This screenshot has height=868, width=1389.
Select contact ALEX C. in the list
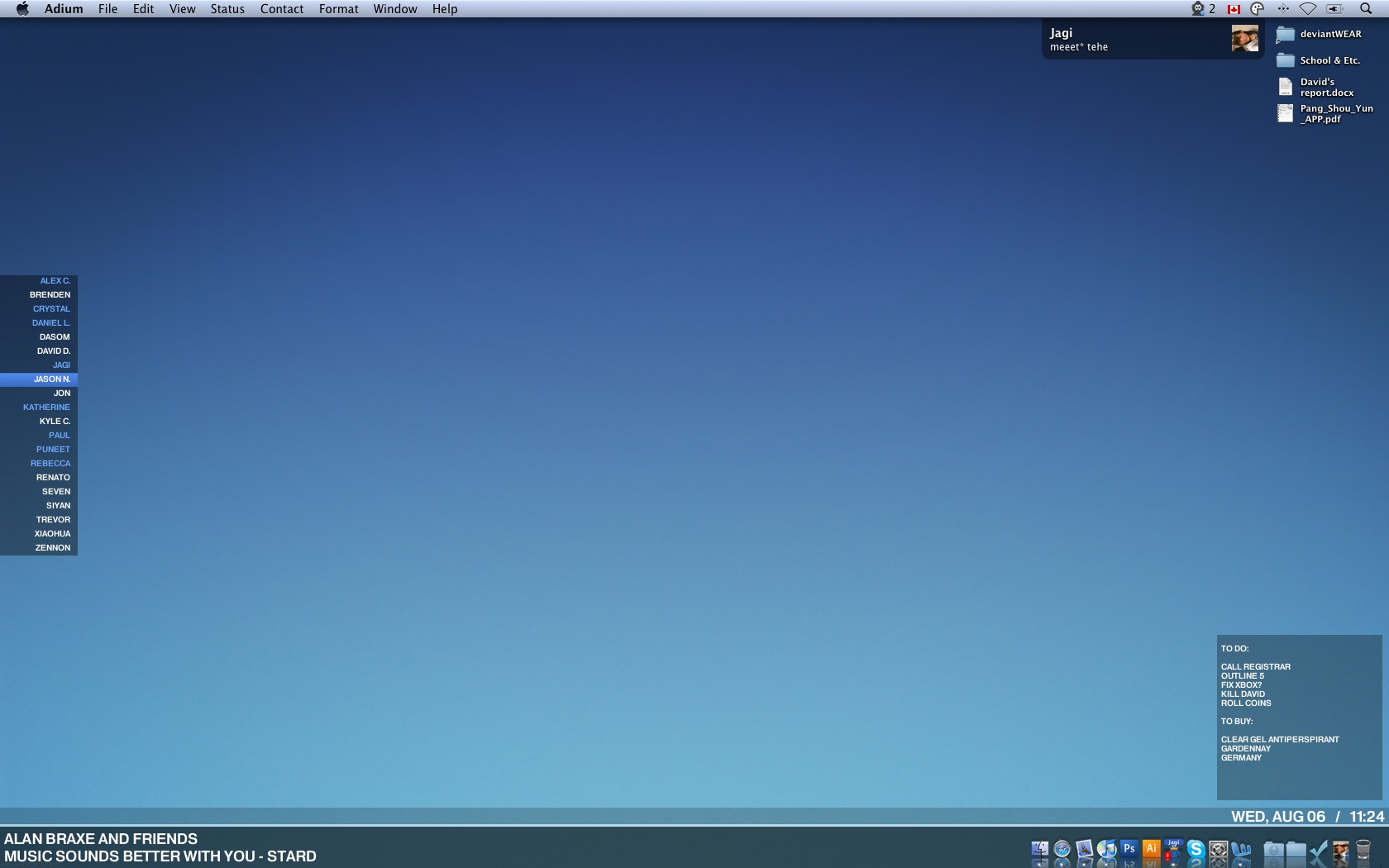tap(39, 281)
